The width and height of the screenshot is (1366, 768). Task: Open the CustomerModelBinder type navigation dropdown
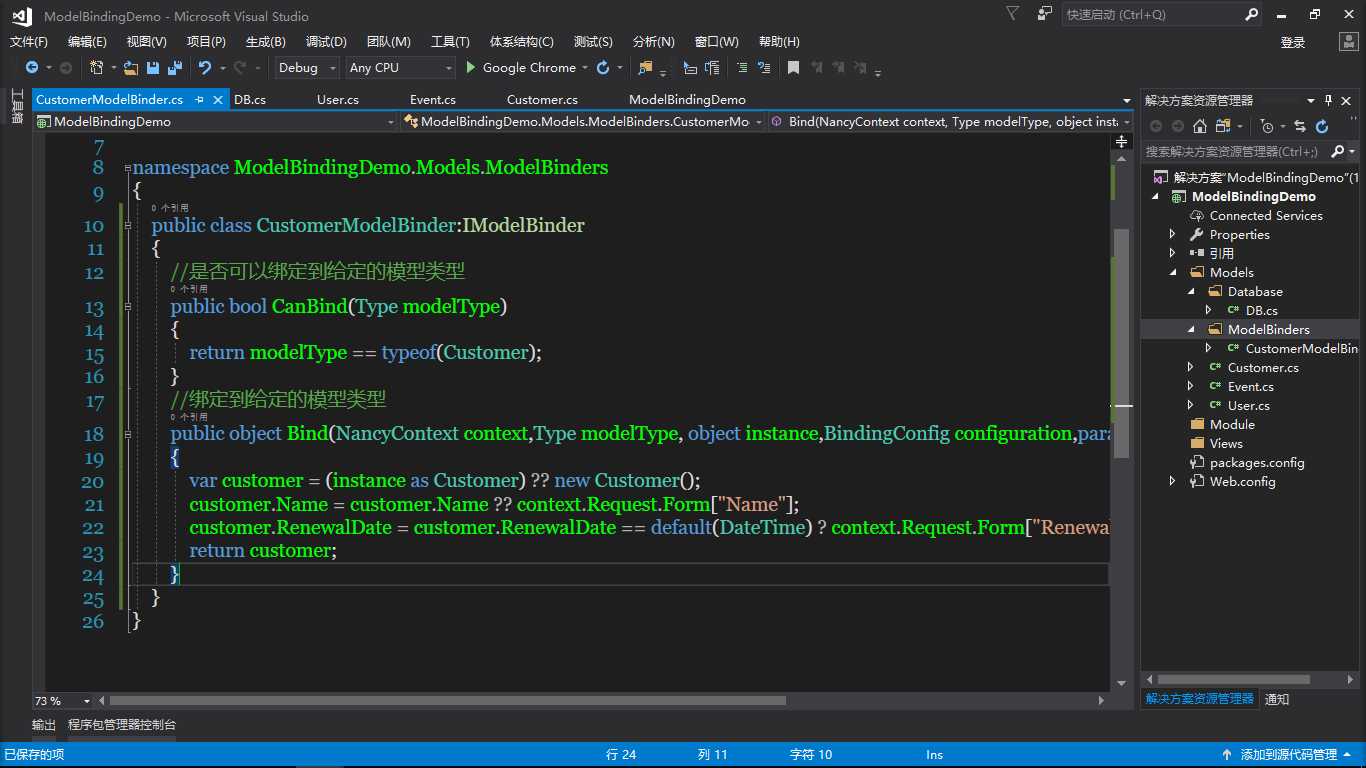583,122
